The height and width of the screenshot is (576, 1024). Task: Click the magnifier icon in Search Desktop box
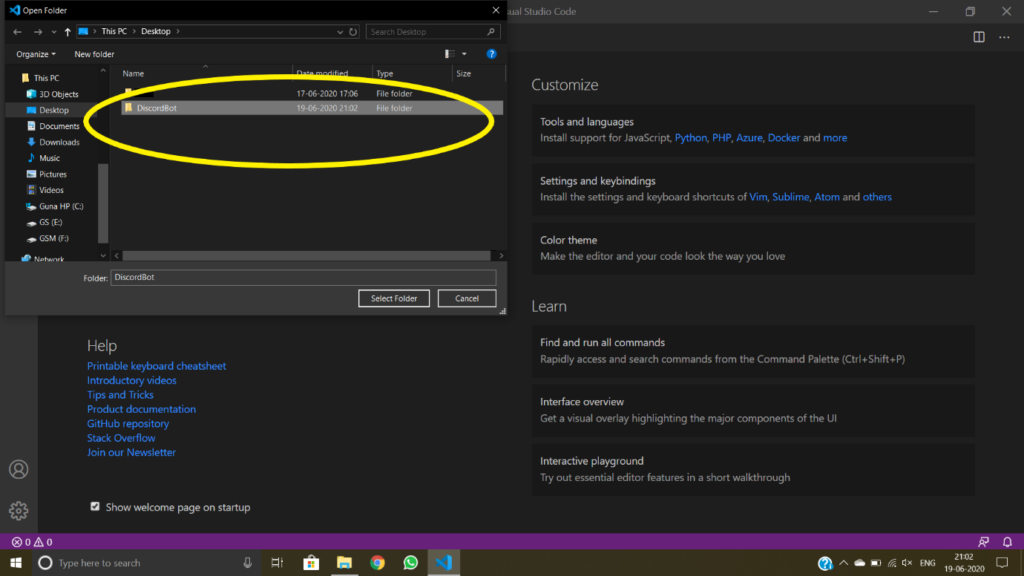pos(491,31)
